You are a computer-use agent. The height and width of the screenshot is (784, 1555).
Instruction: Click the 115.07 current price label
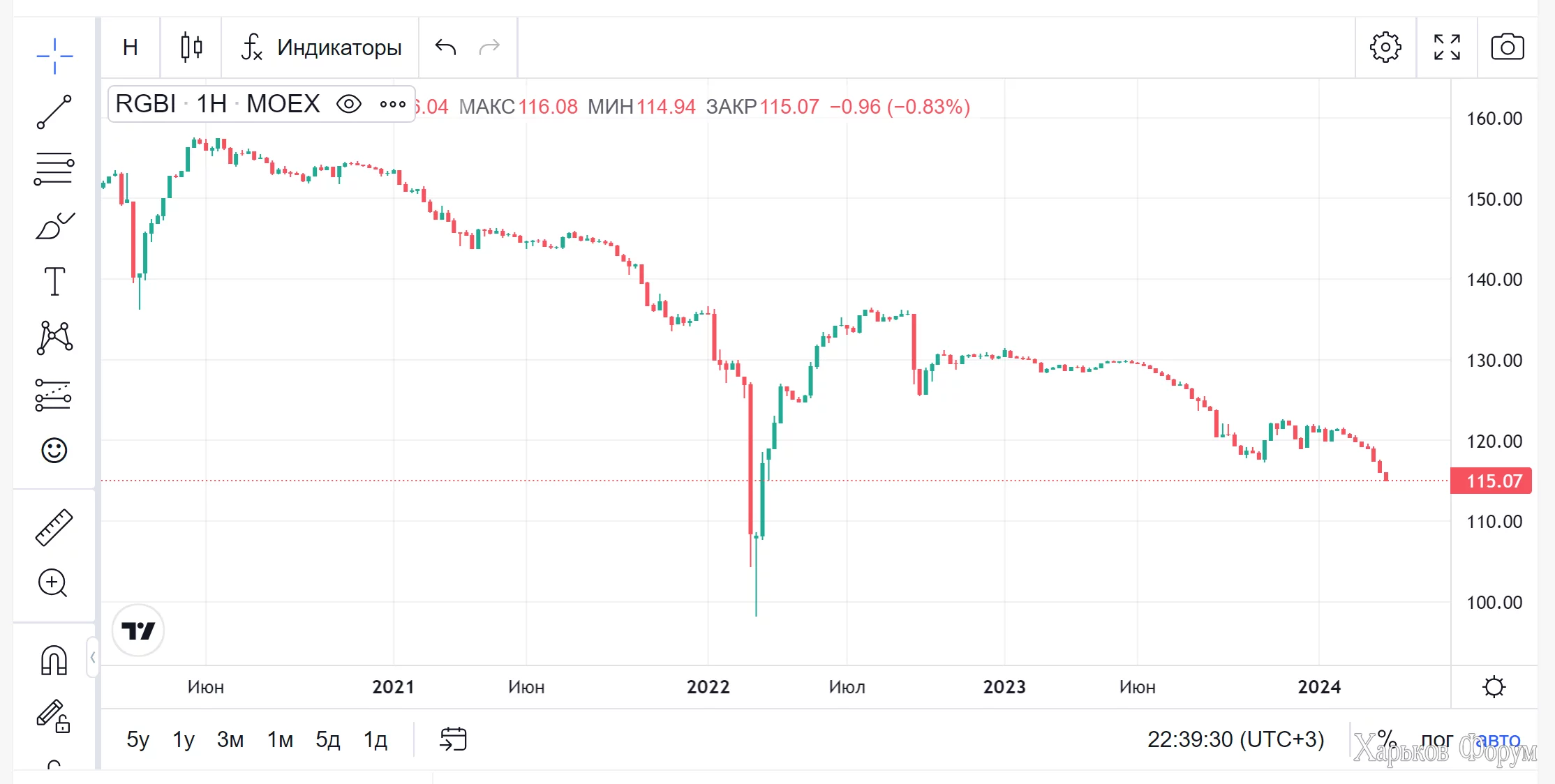[1491, 481]
